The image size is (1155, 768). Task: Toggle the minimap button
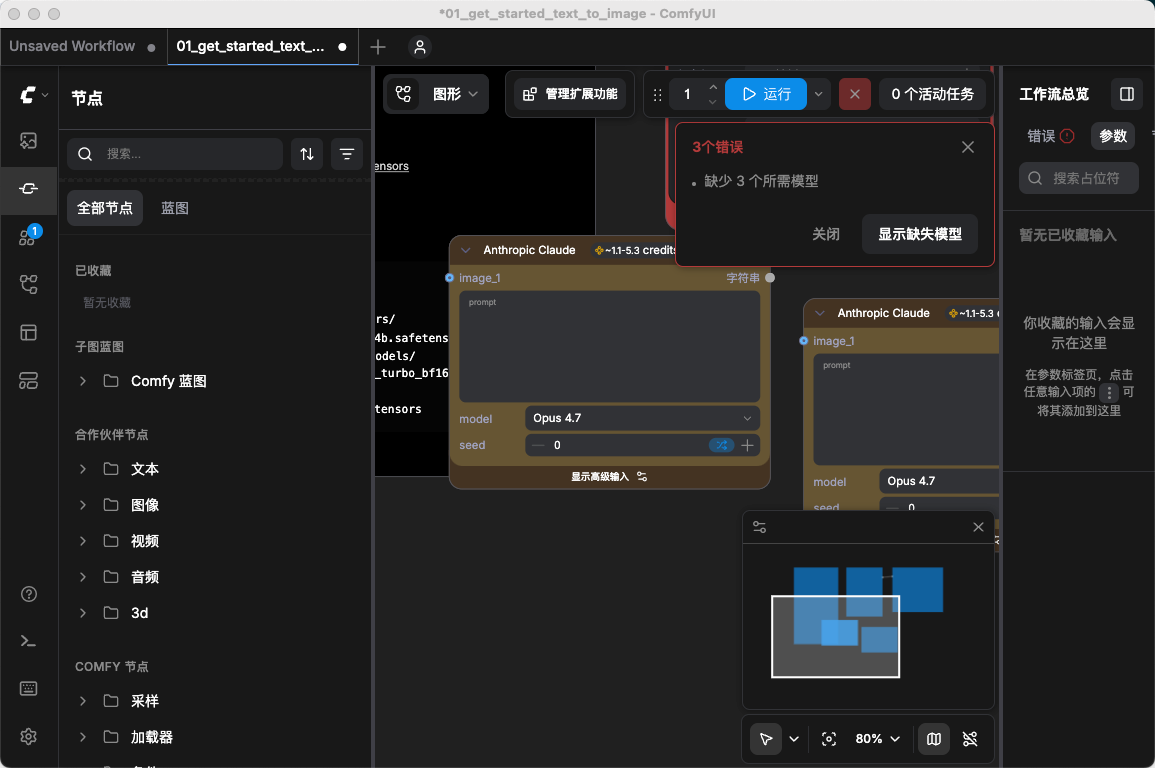click(933, 739)
